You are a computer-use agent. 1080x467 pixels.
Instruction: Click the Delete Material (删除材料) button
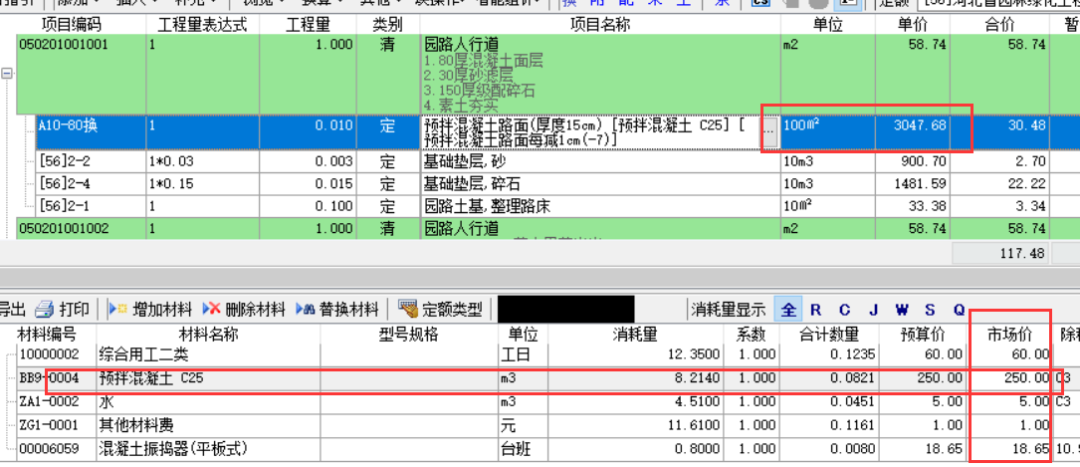click(x=244, y=308)
